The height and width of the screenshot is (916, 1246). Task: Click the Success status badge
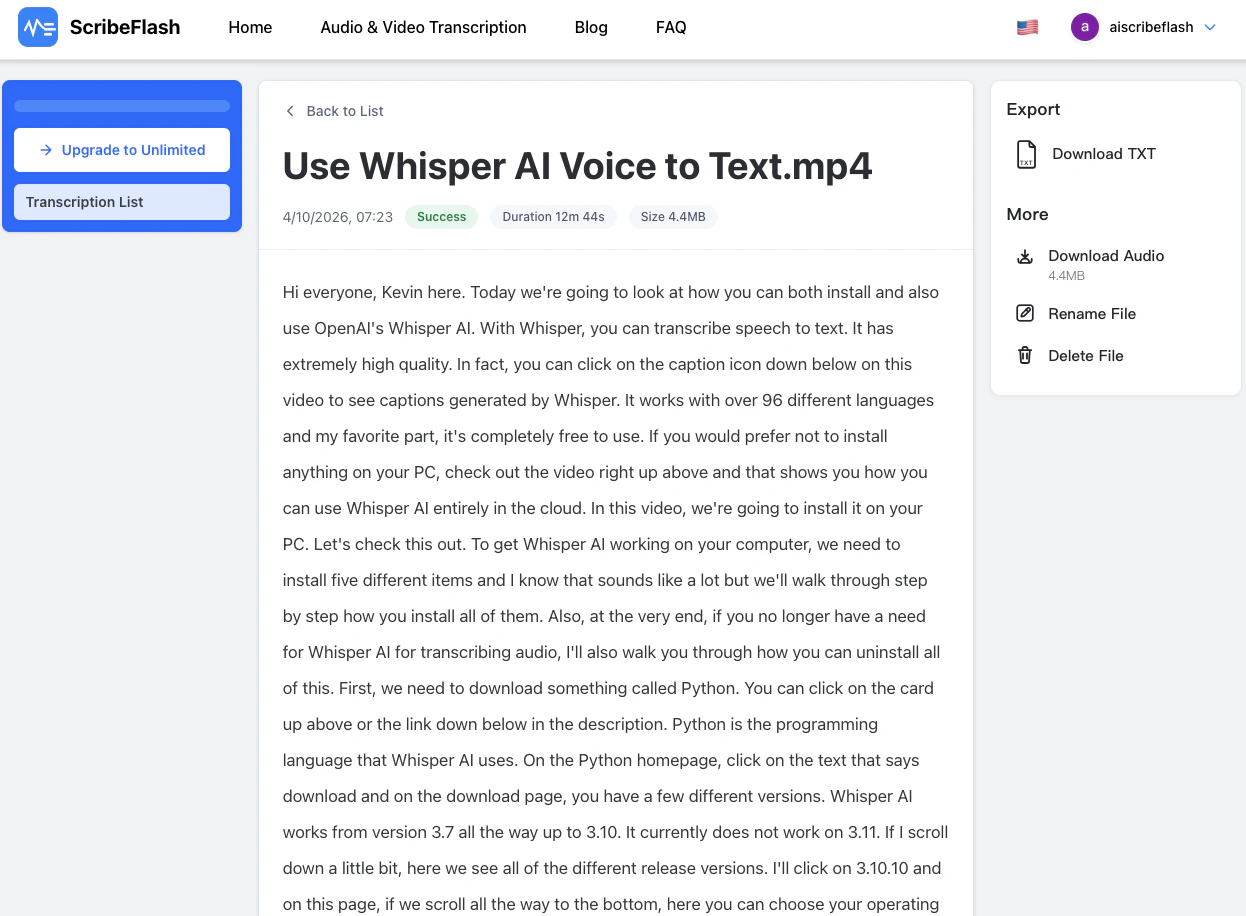coord(441,217)
